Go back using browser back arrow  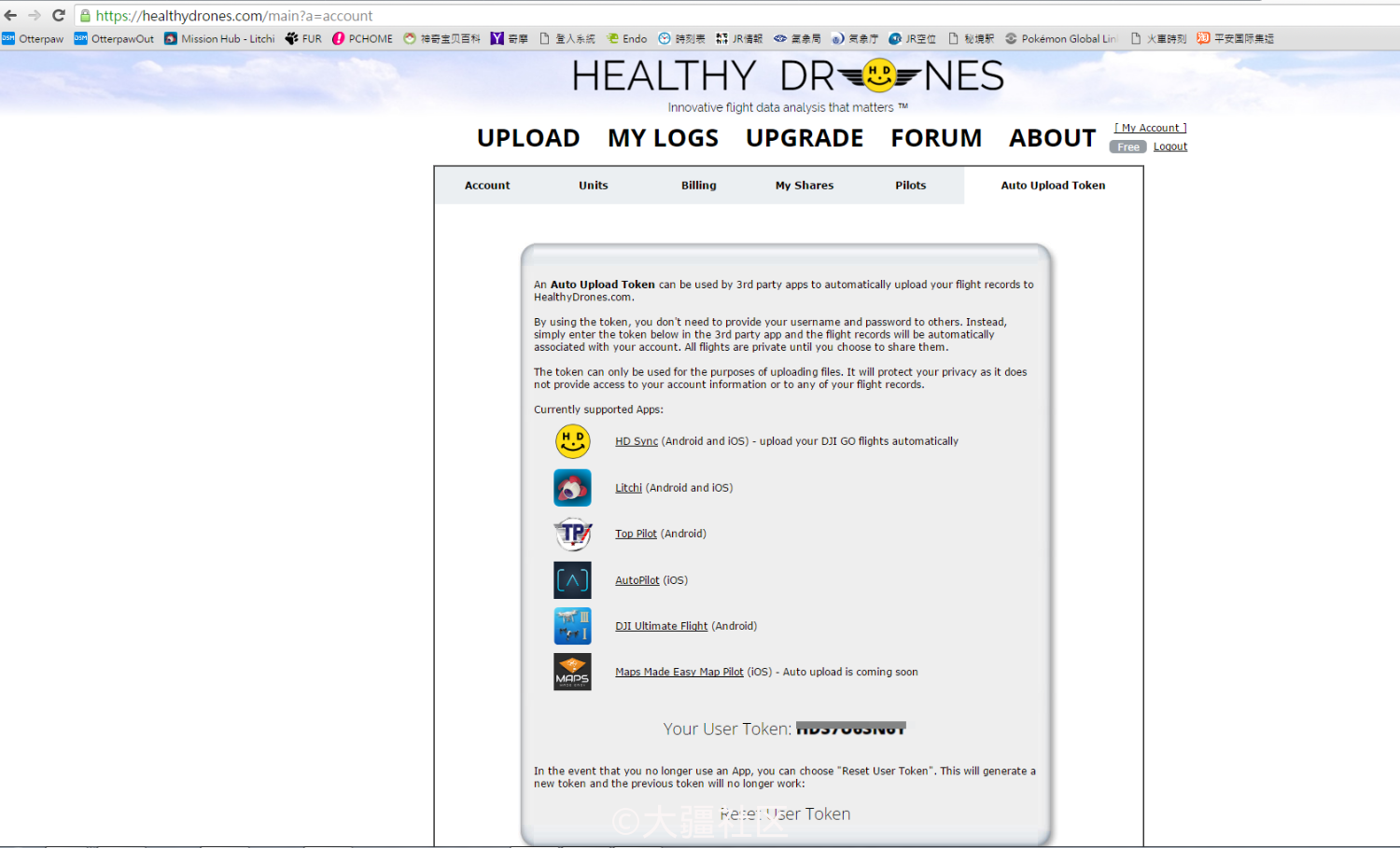pos(10,15)
